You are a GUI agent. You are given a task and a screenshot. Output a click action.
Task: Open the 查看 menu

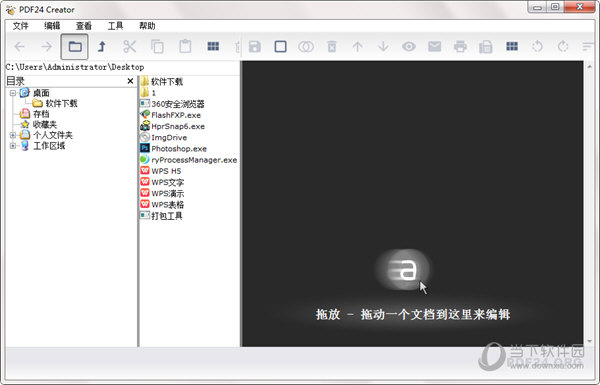pos(84,26)
